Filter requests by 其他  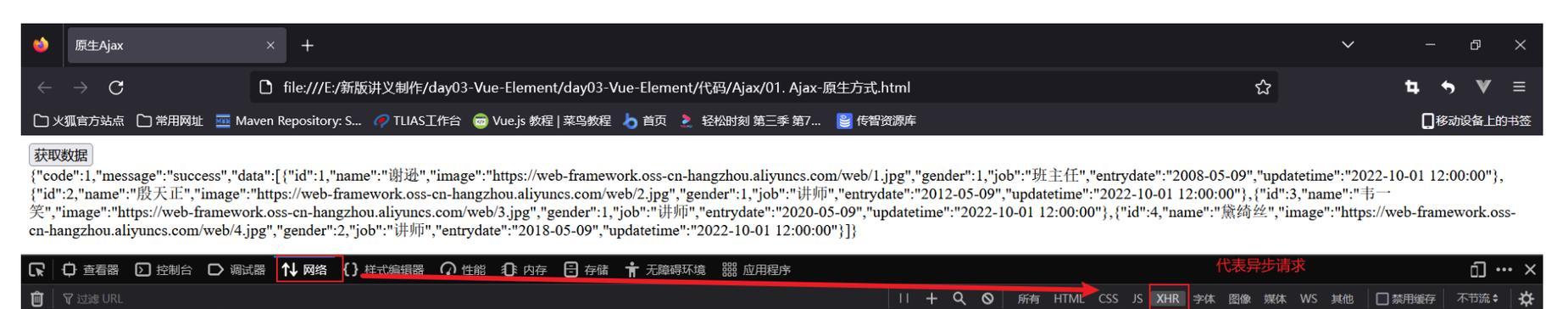click(x=1342, y=299)
